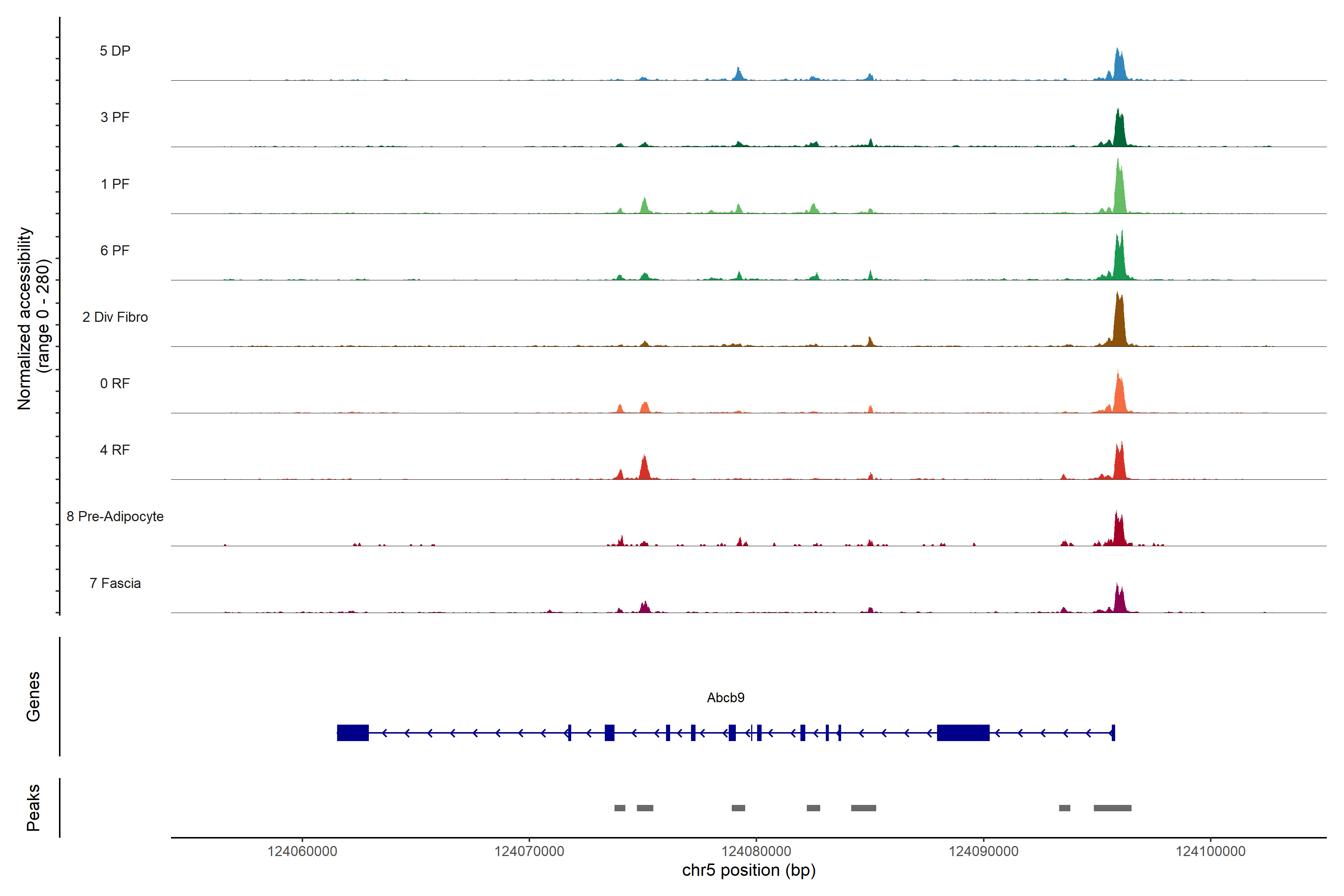Click the tall light green 1 PF peak
This screenshot has width=1344, height=896.
1119,192
